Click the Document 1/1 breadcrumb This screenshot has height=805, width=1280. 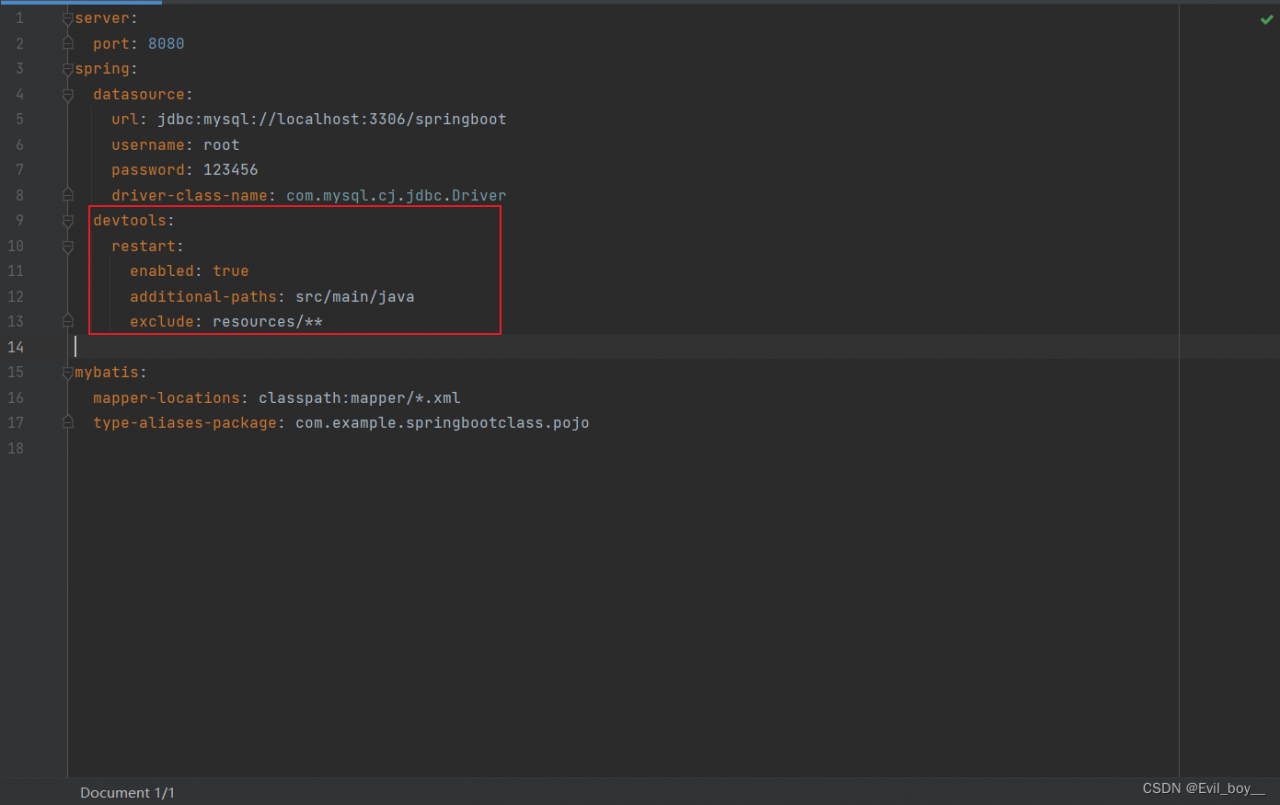click(x=127, y=793)
